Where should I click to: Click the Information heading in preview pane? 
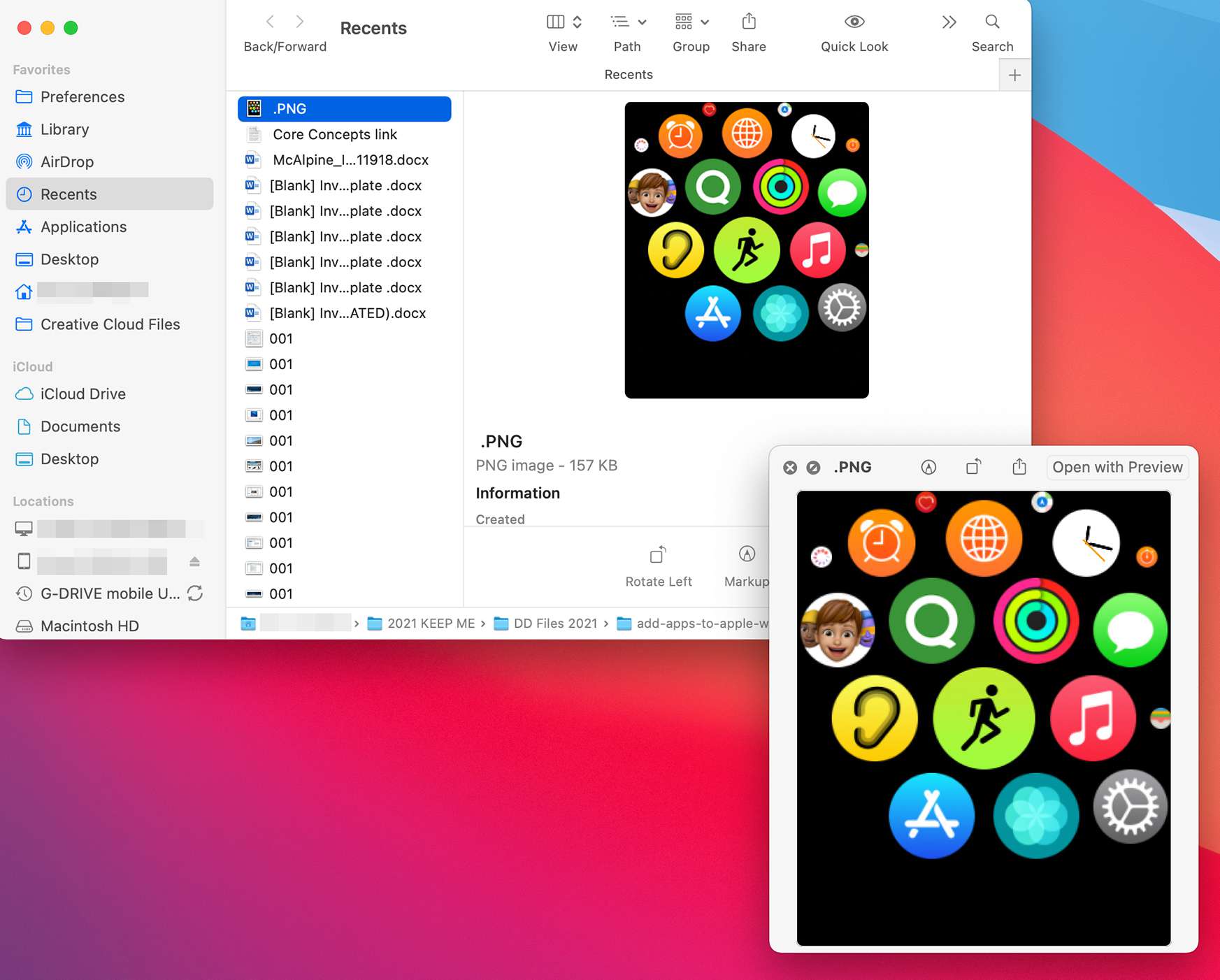[517, 493]
